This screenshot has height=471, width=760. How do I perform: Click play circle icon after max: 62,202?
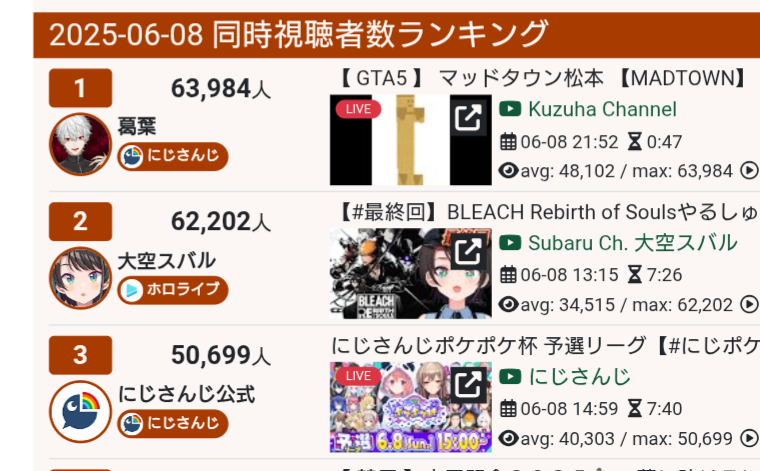pos(749,305)
